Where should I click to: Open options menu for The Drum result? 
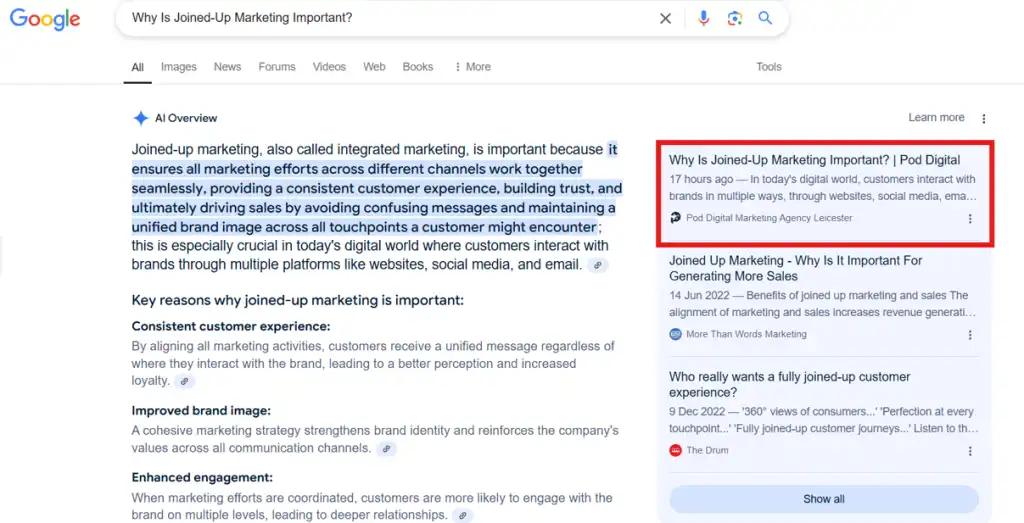point(969,451)
